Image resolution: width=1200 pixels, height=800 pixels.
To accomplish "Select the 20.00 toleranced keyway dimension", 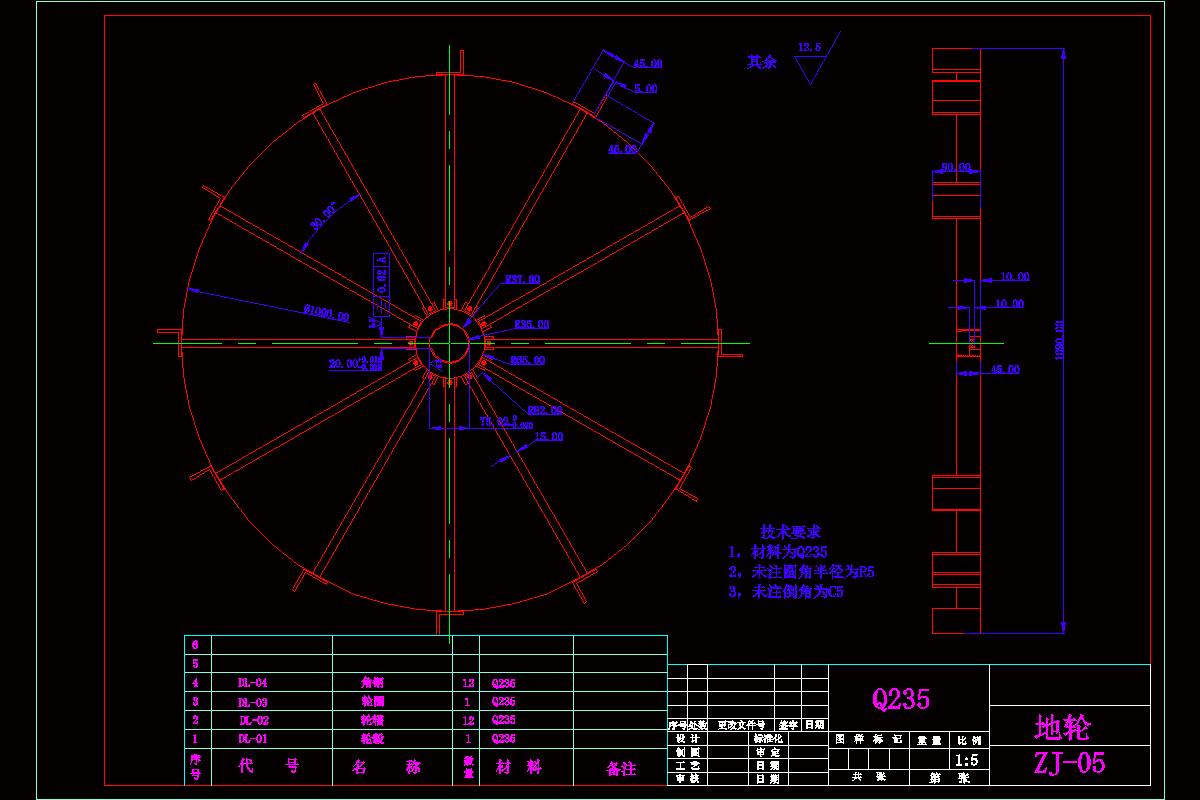I will tap(355, 364).
